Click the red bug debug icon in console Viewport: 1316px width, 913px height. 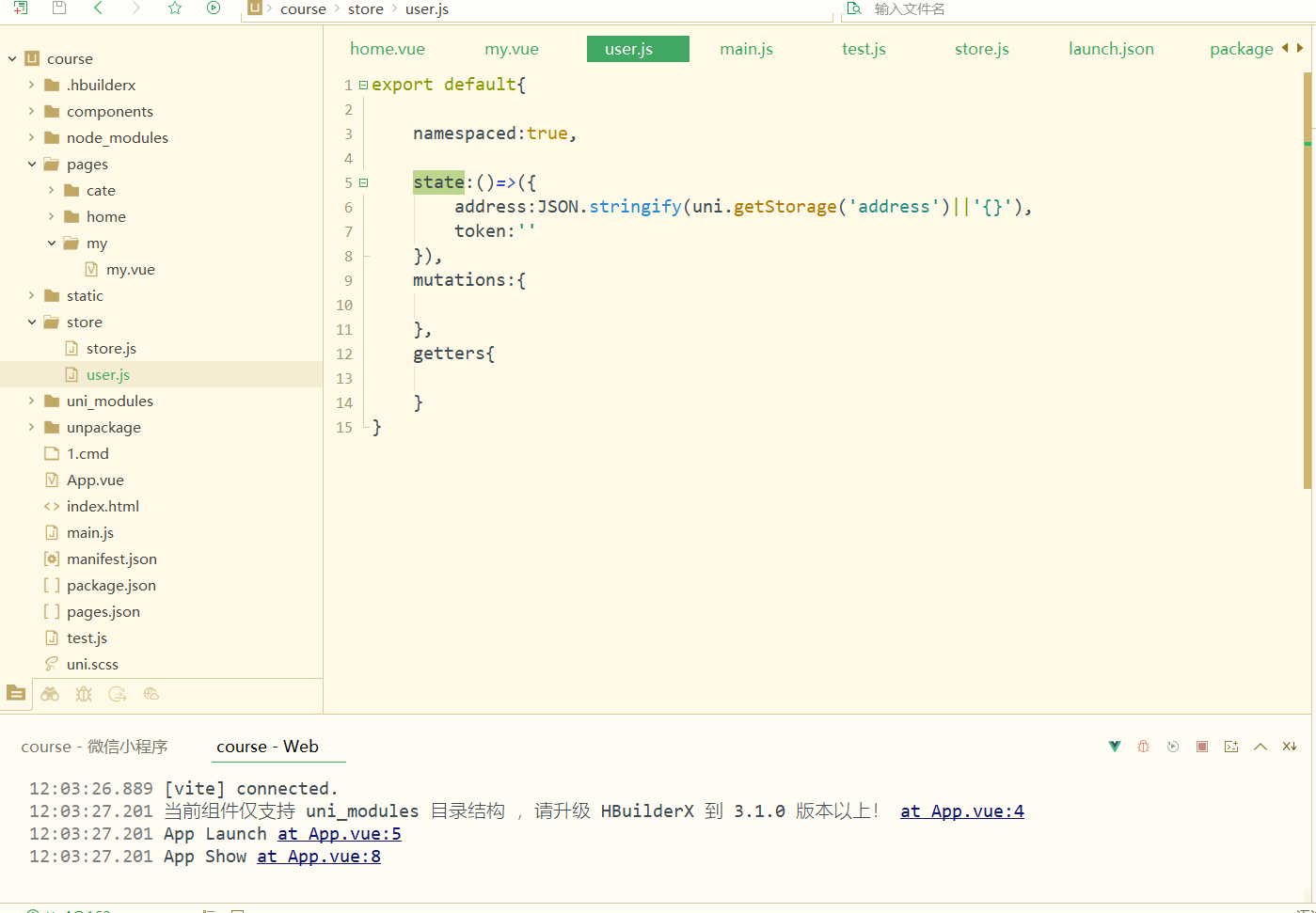point(1144,747)
